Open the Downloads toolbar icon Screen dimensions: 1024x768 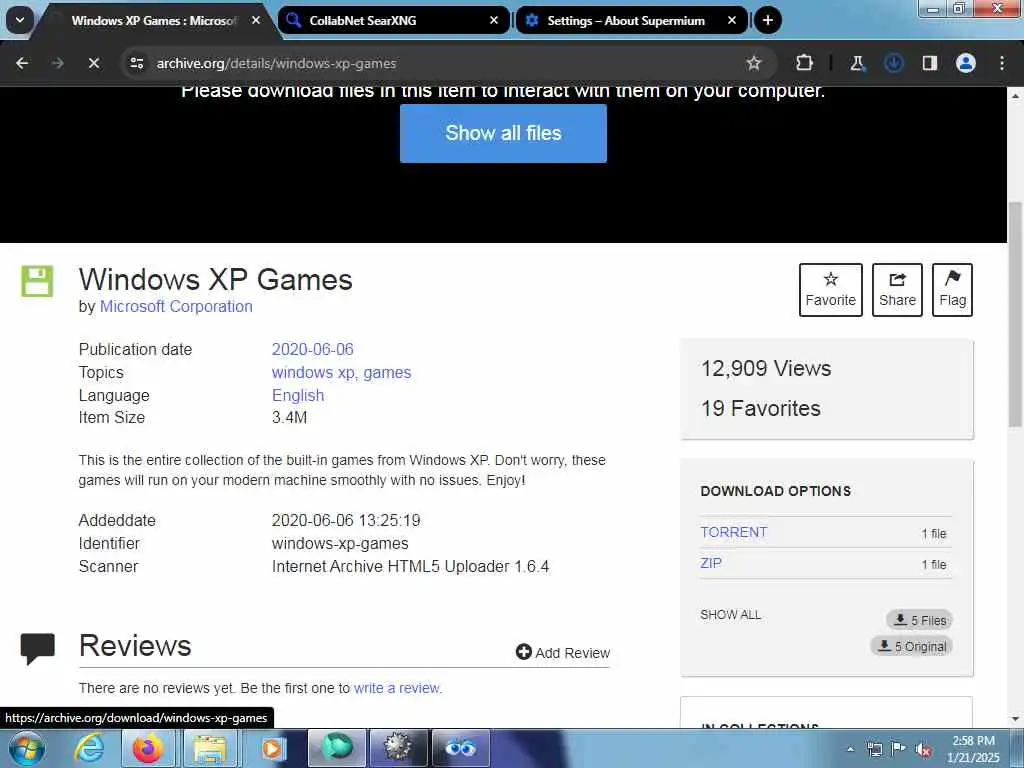893,63
